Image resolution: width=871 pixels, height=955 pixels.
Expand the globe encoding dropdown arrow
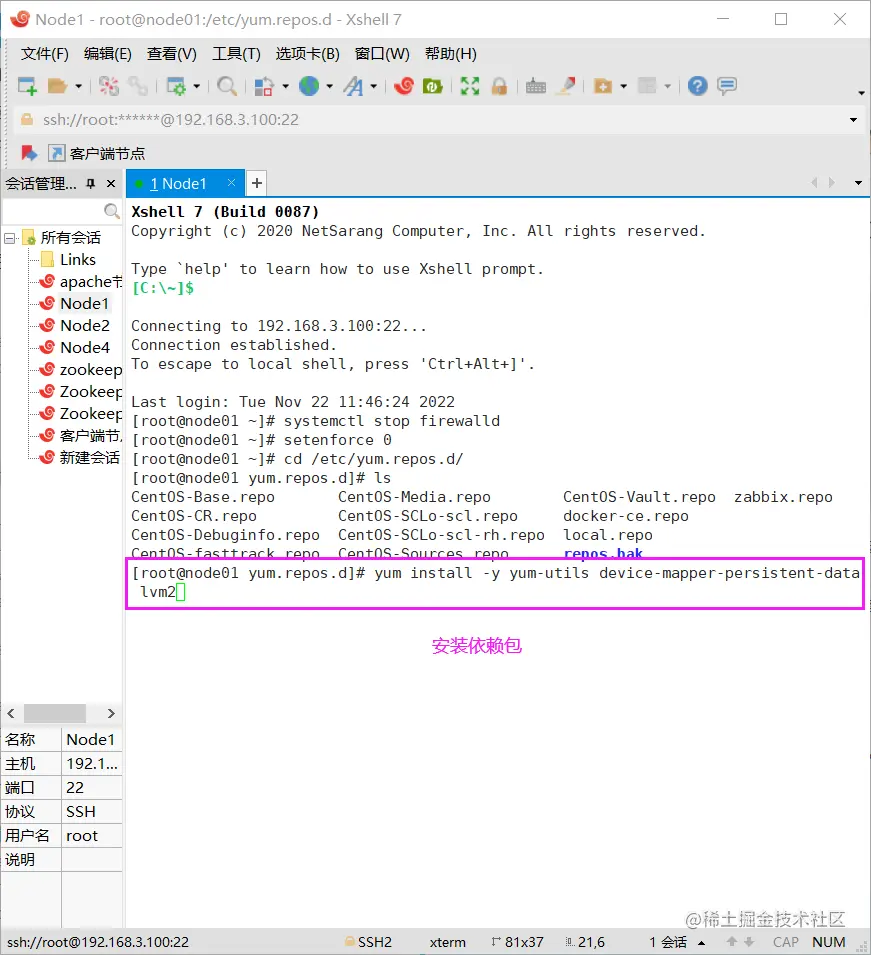coord(330,86)
